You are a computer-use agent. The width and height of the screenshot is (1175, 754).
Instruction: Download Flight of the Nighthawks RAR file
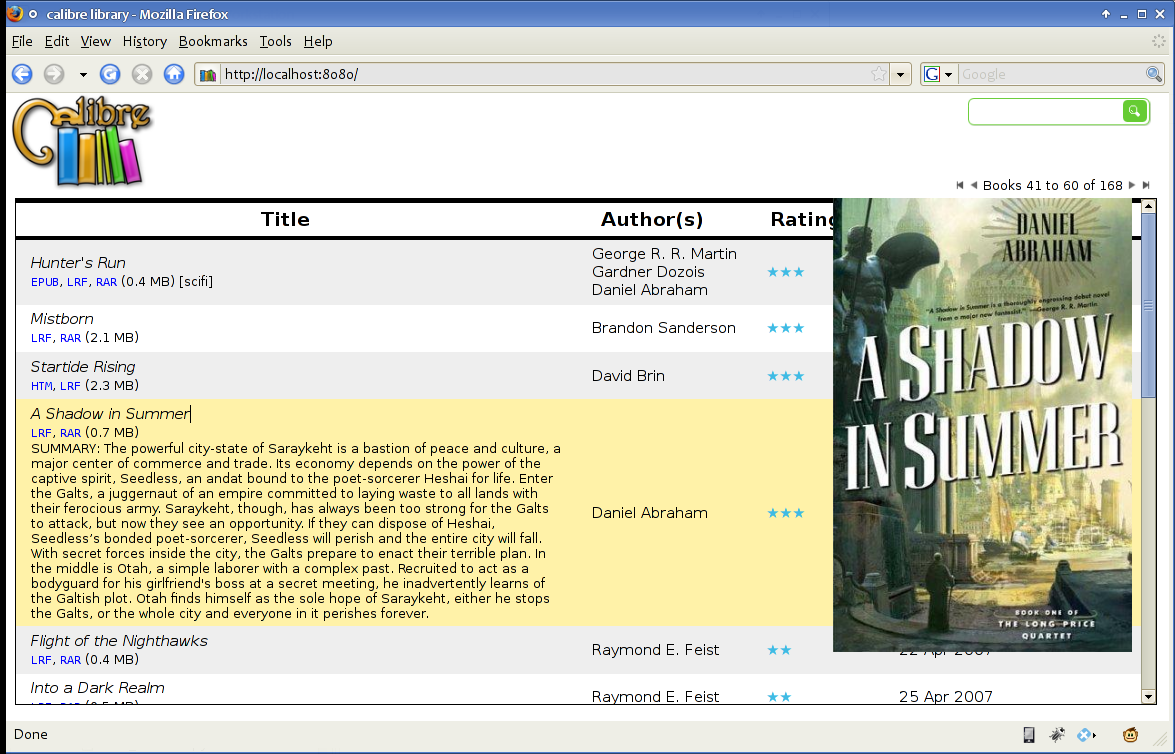click(x=70, y=660)
